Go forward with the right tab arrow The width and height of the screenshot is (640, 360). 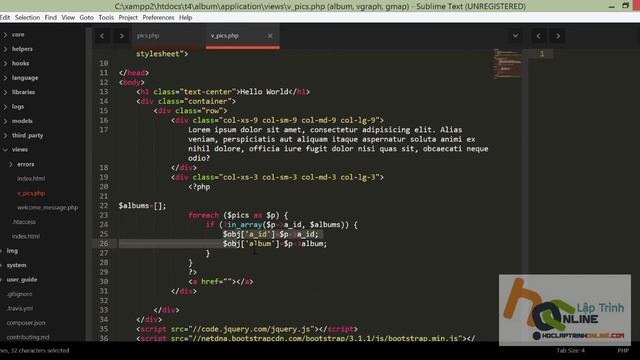tap(121, 36)
